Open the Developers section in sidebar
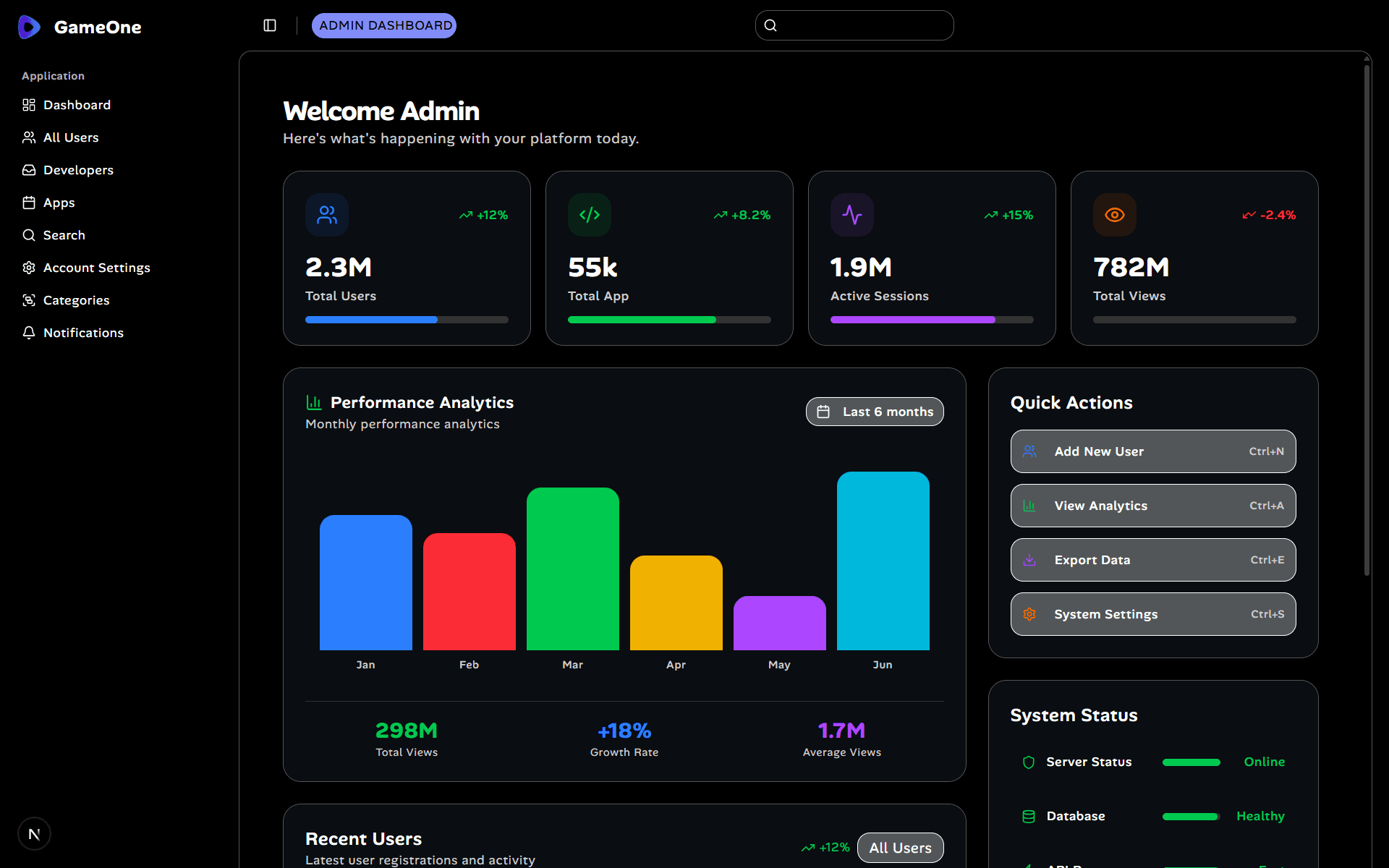The image size is (1389, 868). coord(78,170)
